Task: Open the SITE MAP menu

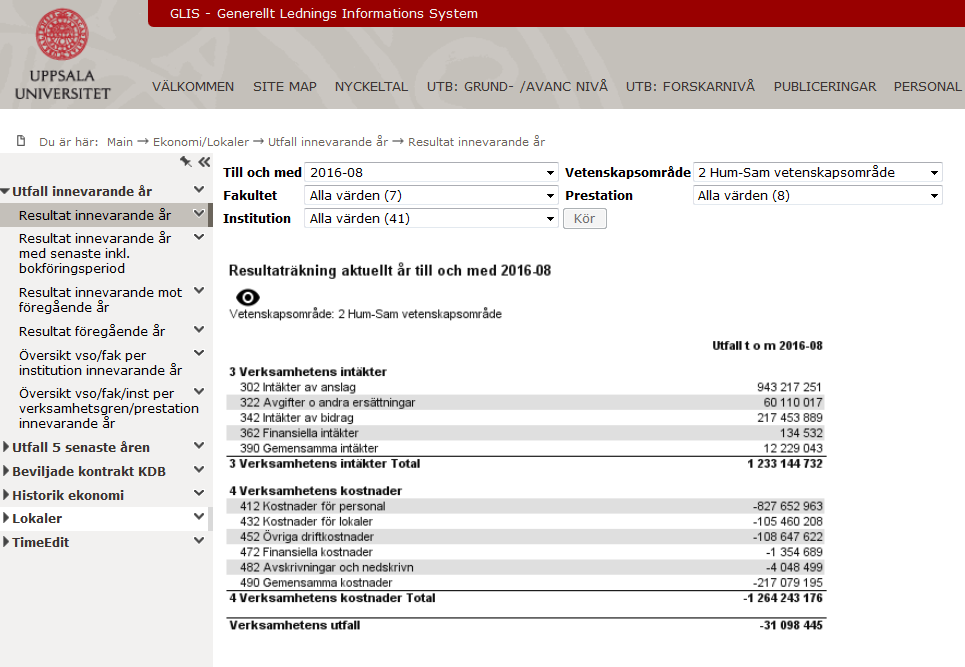Action: click(285, 87)
